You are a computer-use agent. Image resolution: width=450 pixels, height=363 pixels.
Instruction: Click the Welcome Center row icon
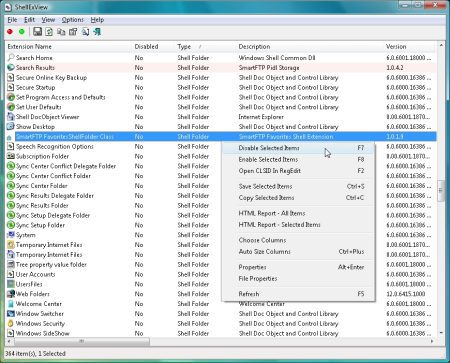click(11, 304)
